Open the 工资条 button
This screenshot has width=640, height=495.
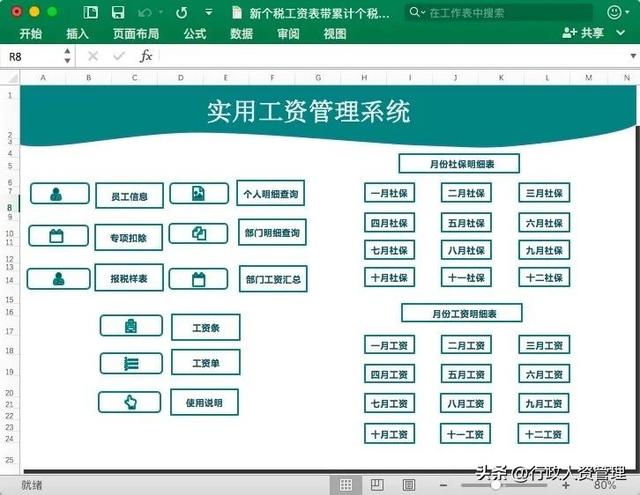tap(206, 327)
